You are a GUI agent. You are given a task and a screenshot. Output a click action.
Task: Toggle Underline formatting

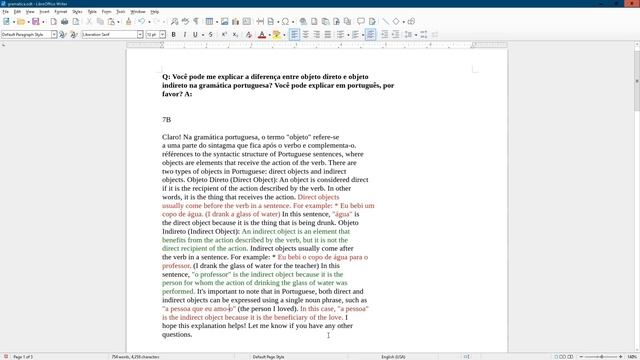point(195,35)
